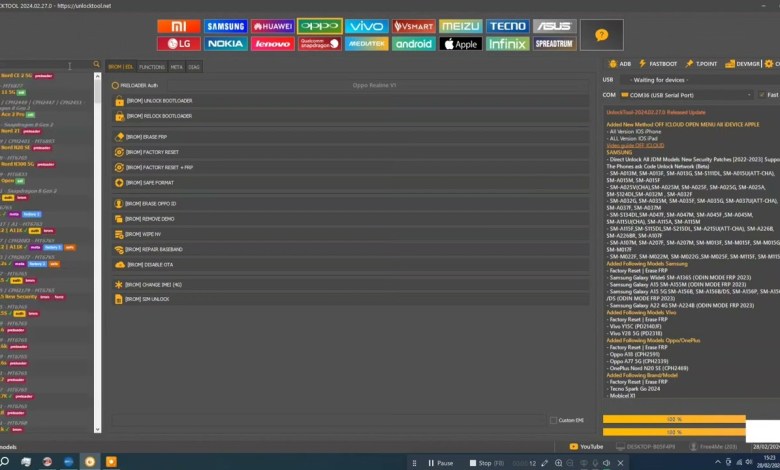Open the T.POINT tool
Viewport: 780px width, 470px height.
(x=701, y=64)
